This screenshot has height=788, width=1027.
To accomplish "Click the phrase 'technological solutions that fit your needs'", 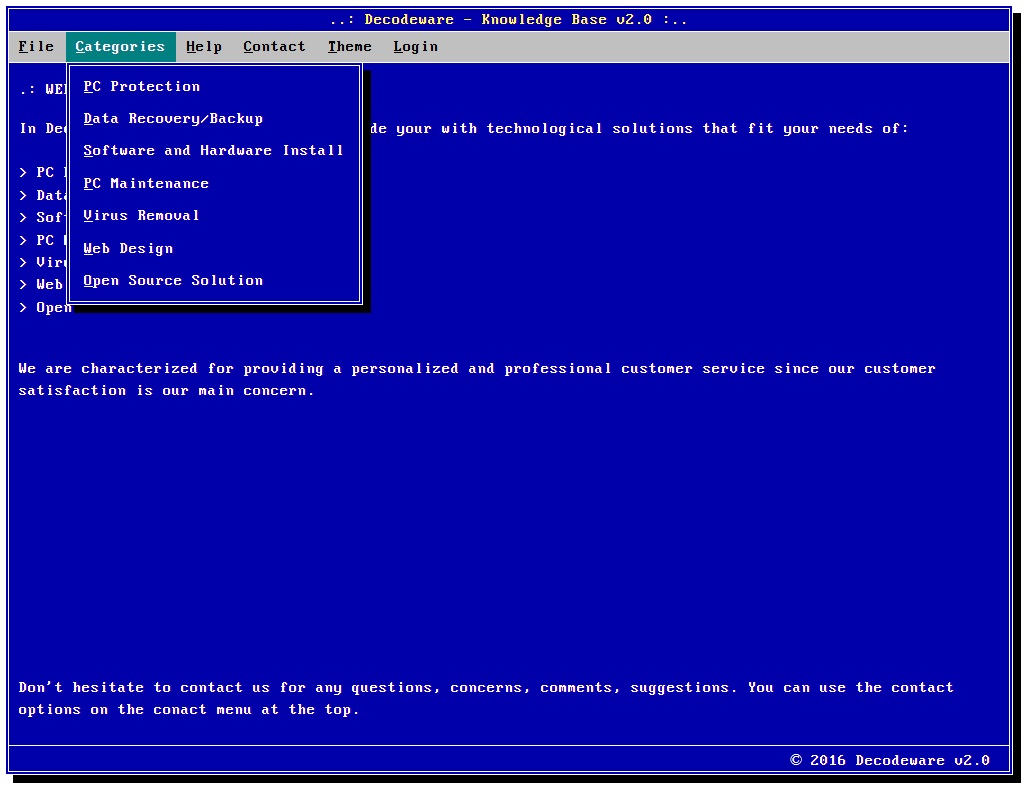I will pyautogui.click(x=679, y=128).
